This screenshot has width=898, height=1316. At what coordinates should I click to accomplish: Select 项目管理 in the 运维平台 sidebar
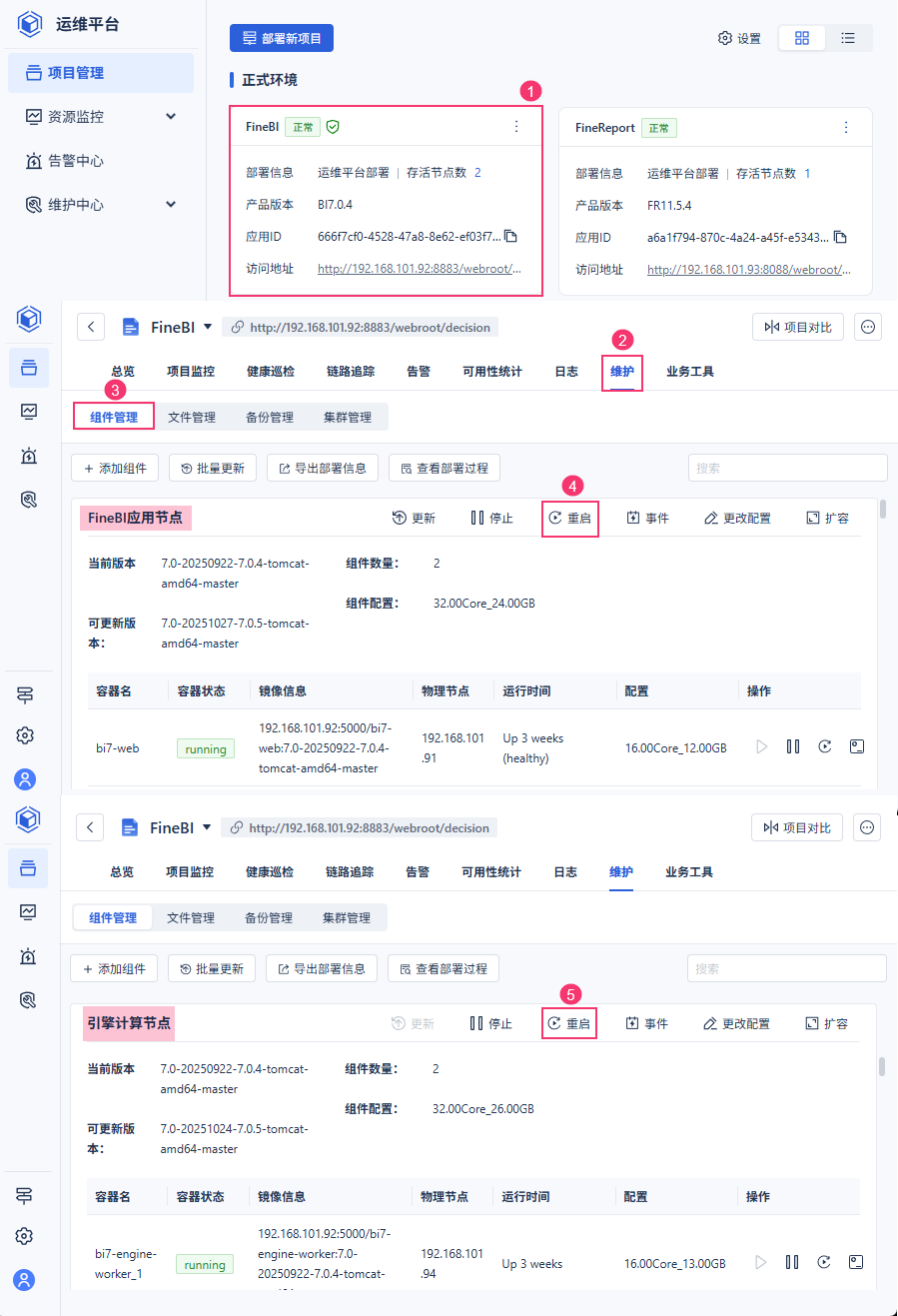click(x=101, y=73)
